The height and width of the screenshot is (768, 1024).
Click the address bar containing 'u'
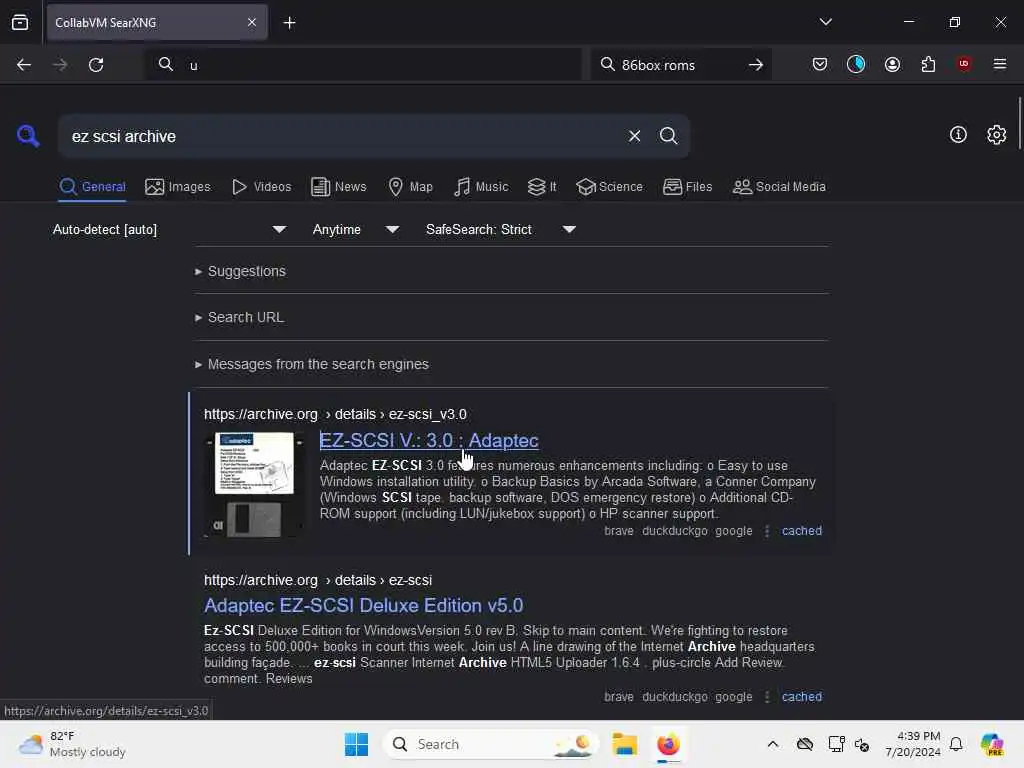363,65
